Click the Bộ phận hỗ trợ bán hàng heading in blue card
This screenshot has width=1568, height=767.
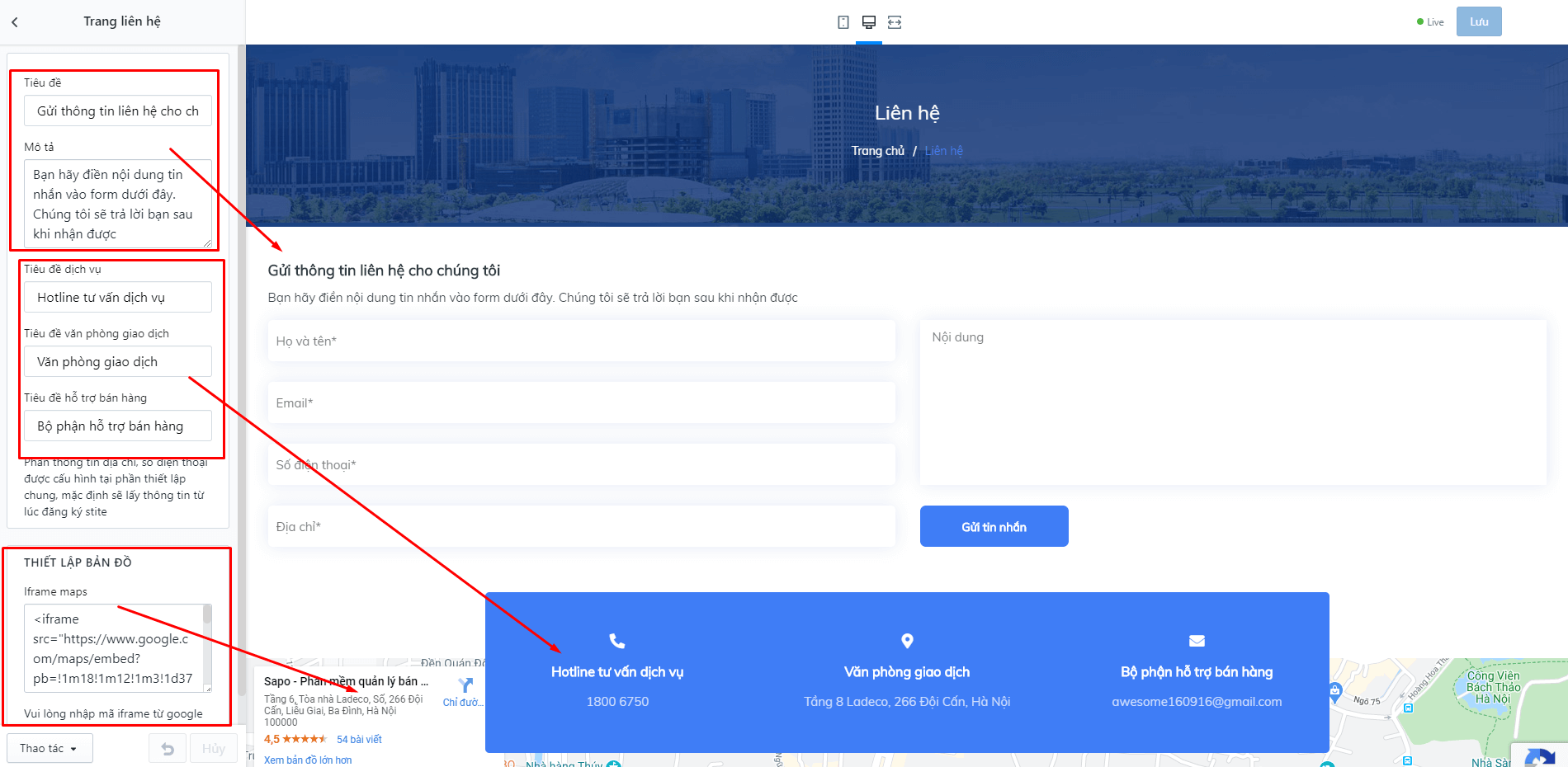pyautogui.click(x=1197, y=672)
